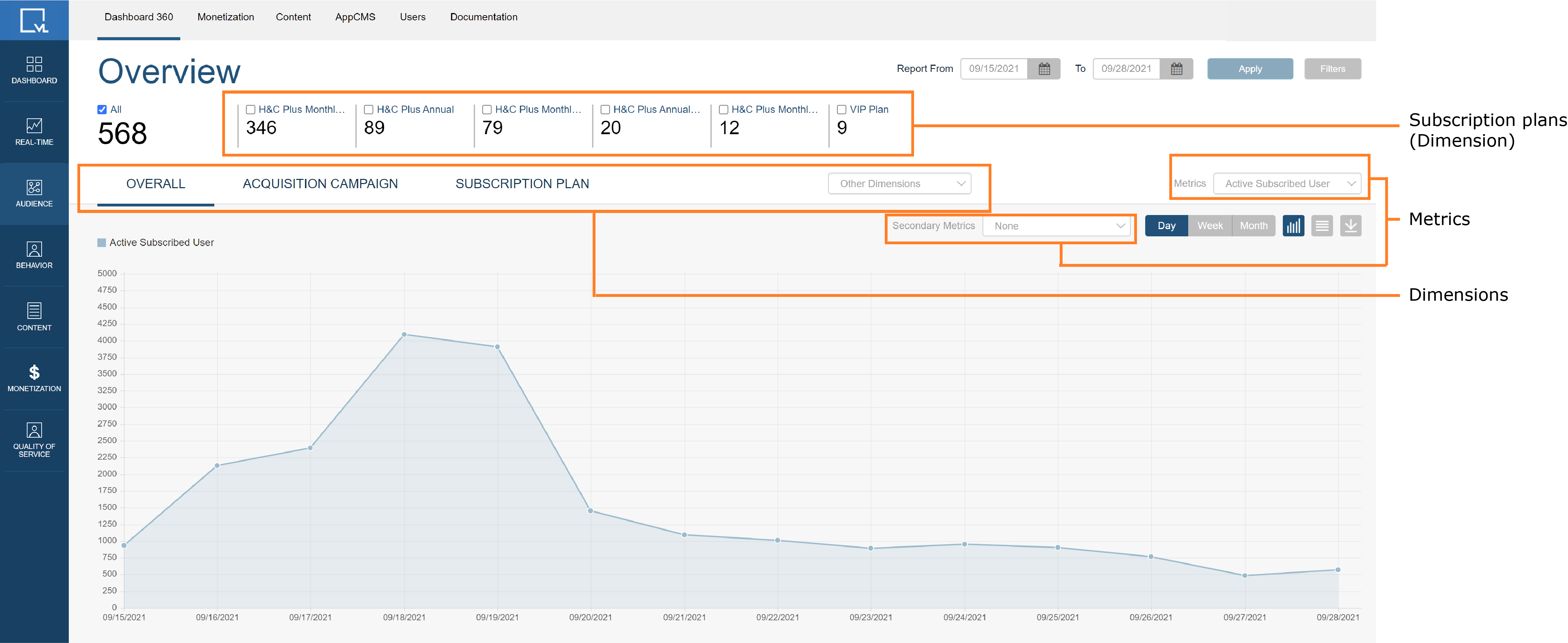The height and width of the screenshot is (643, 1568).
Task: Check the H&C Plus Annual plan (89)
Action: pos(368,110)
